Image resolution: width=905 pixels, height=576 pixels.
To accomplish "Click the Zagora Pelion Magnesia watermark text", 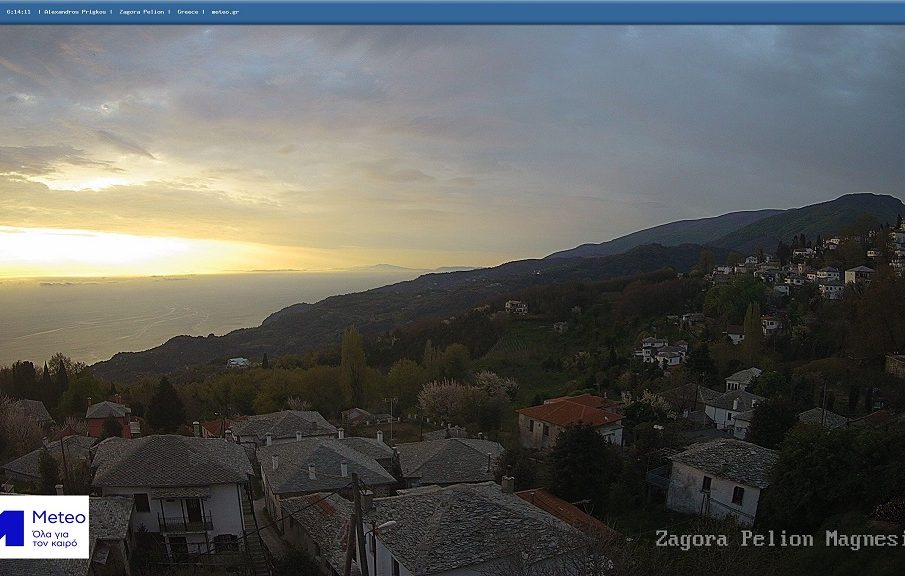I will click(x=778, y=539).
